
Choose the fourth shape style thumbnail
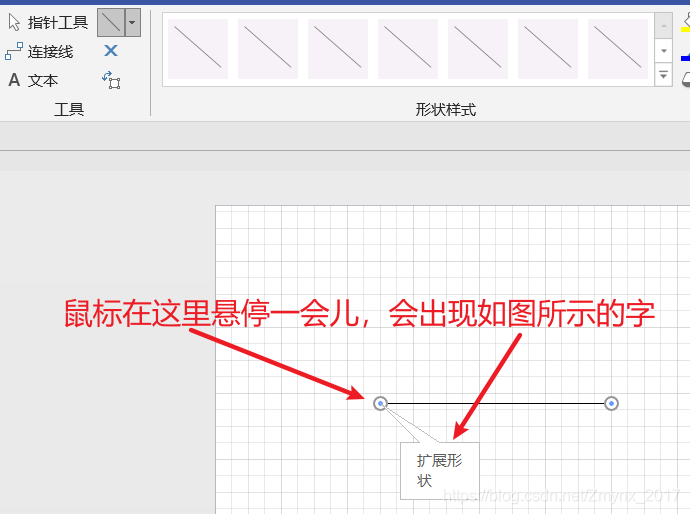408,49
